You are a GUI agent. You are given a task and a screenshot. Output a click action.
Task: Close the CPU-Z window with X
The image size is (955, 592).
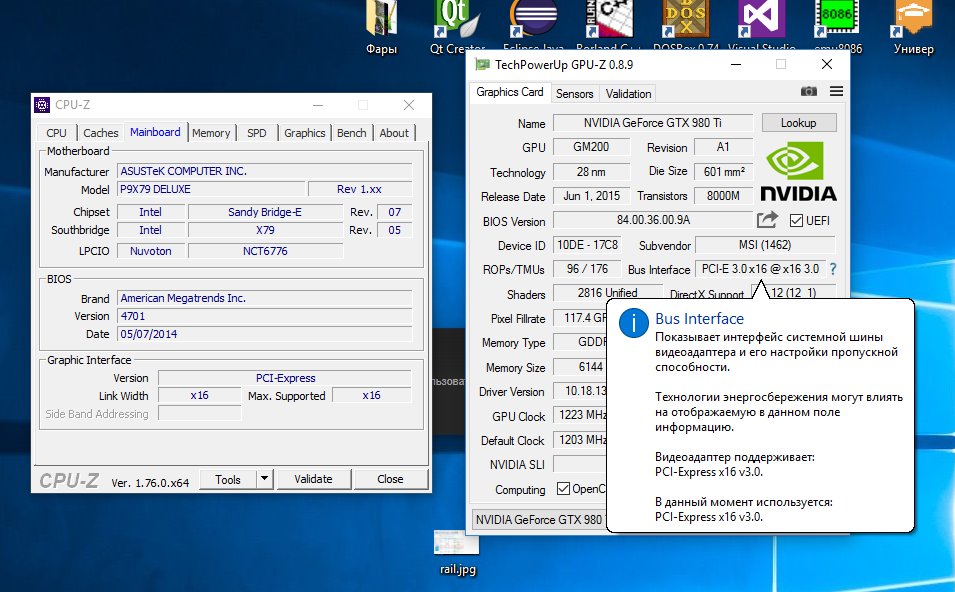pos(409,105)
